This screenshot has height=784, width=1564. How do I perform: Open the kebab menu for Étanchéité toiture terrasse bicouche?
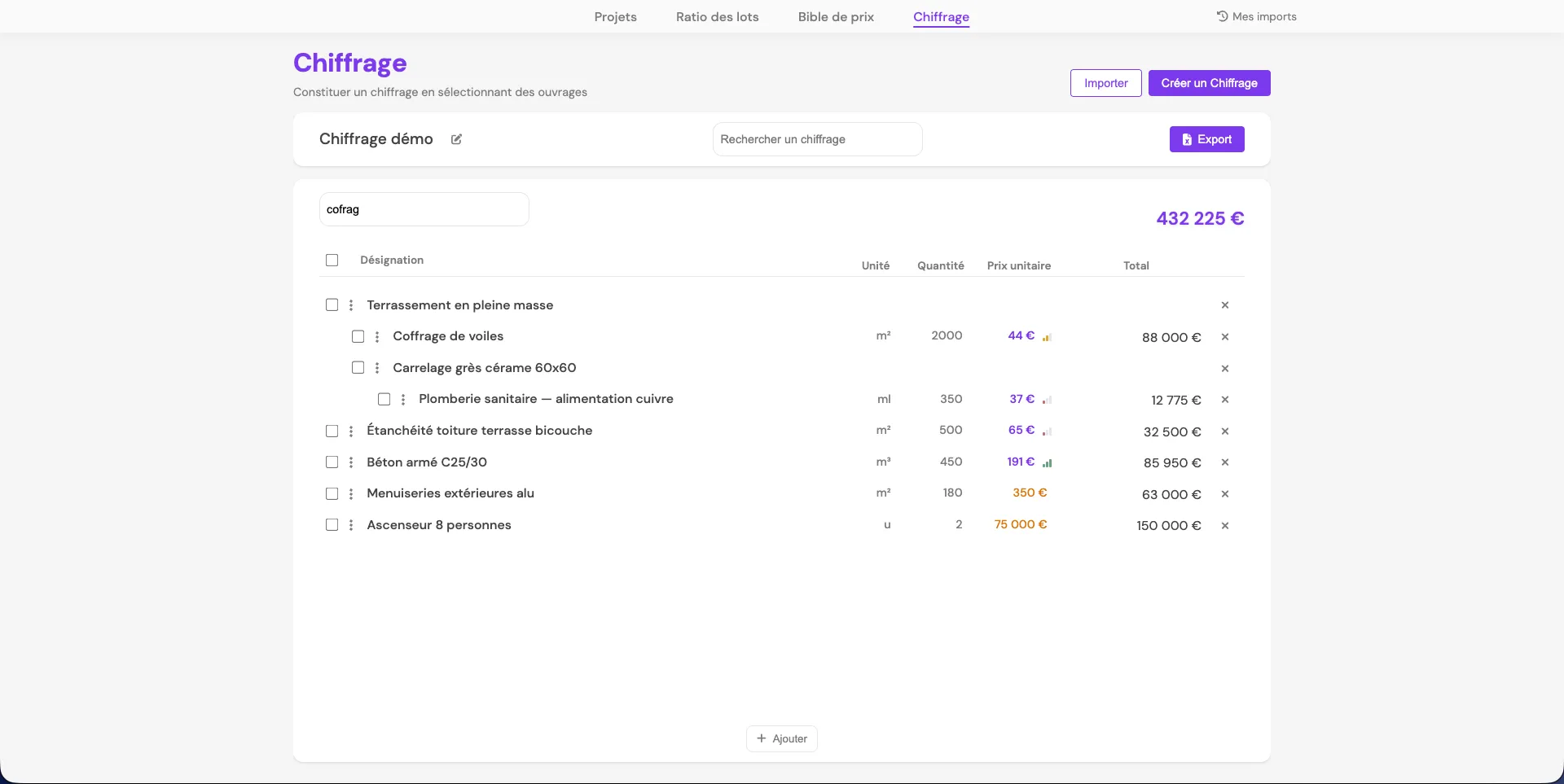(351, 431)
